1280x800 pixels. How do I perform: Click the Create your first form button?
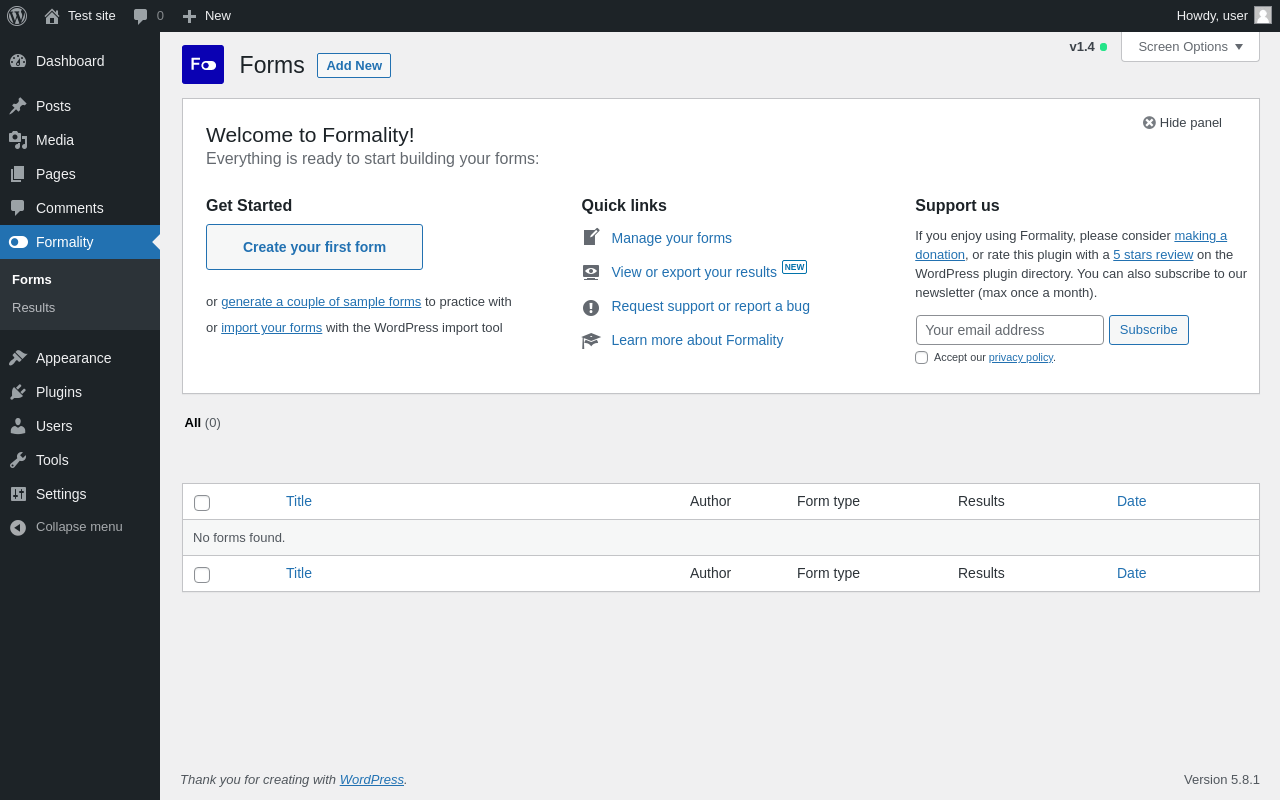click(x=314, y=247)
